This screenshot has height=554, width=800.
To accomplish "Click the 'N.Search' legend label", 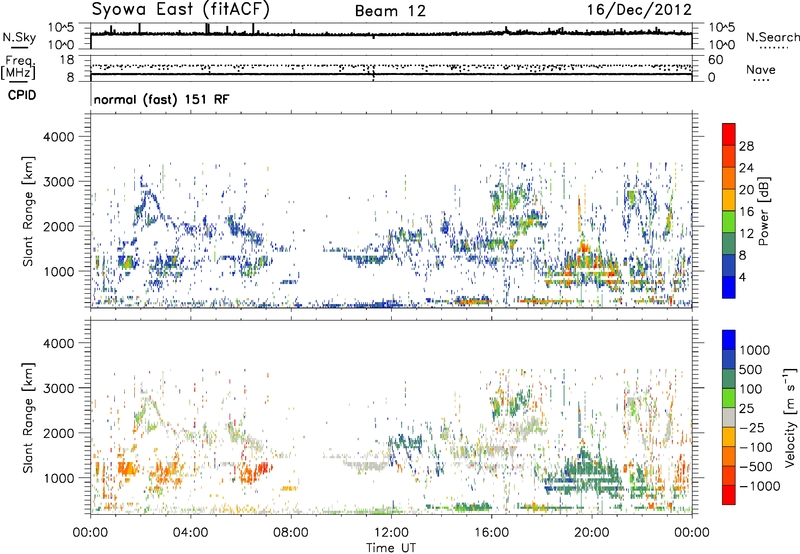I will pyautogui.click(x=772, y=37).
